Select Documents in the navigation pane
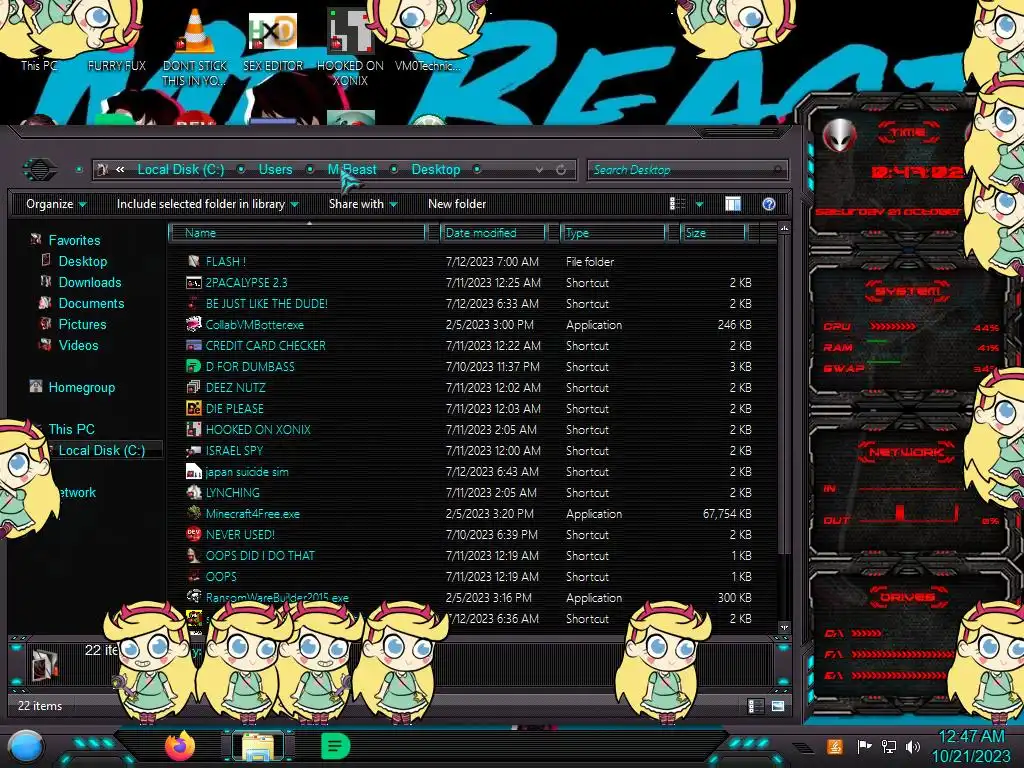Viewport: 1024px width, 768px height. point(91,303)
